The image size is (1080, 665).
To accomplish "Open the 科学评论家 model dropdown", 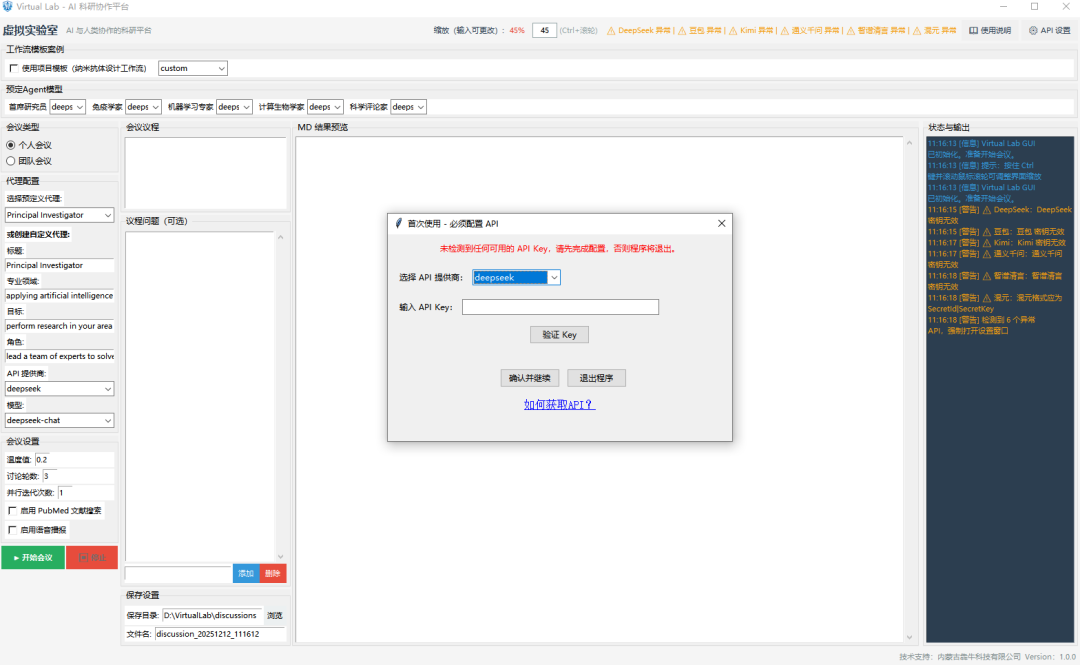I will [408, 107].
